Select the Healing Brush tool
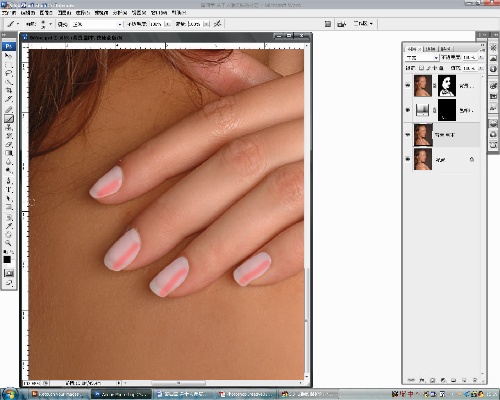 click(8, 110)
